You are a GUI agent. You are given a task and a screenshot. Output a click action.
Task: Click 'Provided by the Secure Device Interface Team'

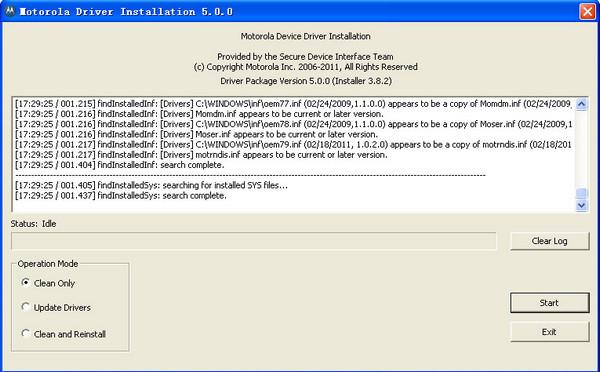[305, 57]
